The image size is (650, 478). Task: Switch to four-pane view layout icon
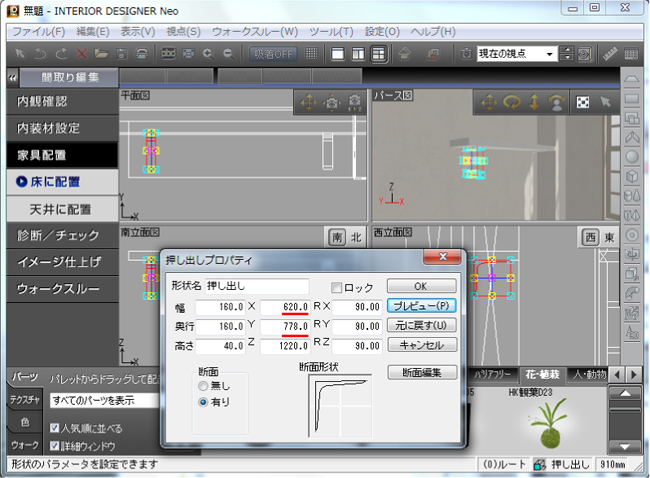(x=379, y=53)
